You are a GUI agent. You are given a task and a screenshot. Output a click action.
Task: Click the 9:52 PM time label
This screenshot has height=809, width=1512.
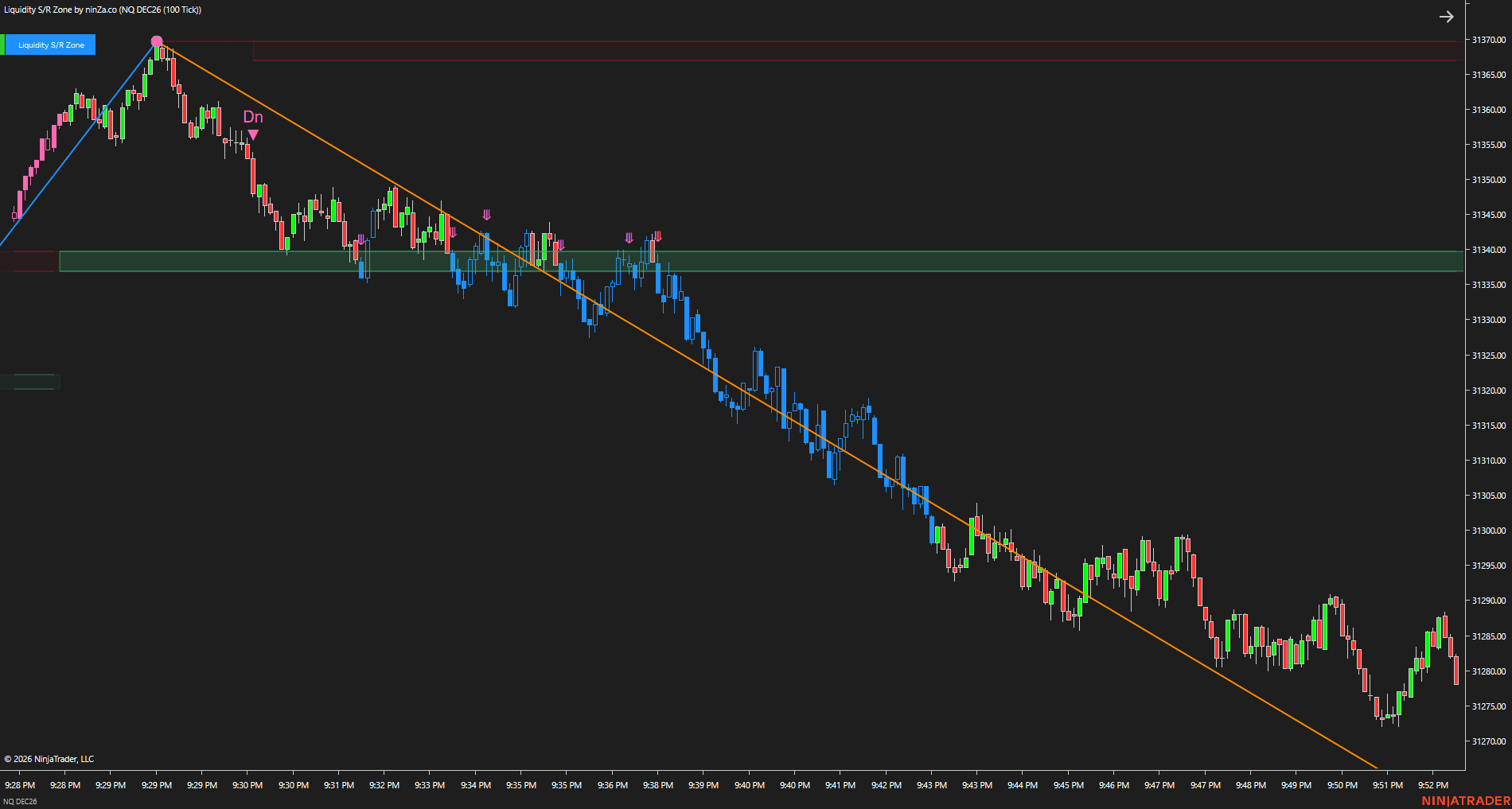(x=1433, y=785)
